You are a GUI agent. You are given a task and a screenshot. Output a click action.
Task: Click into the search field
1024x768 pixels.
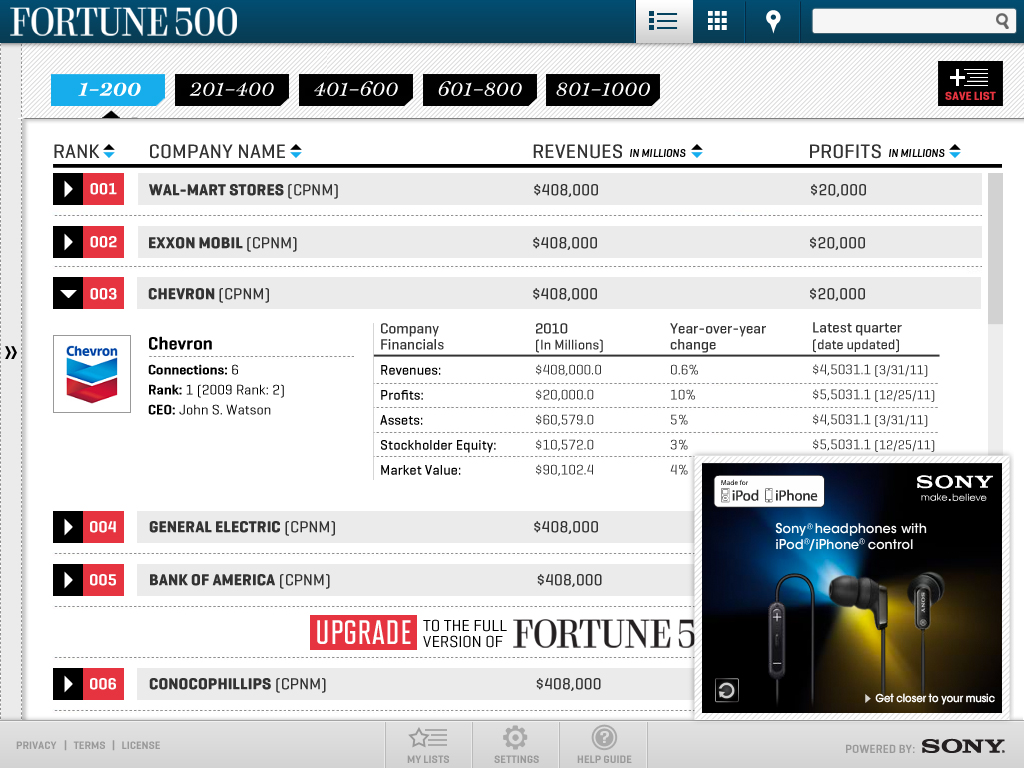[903, 21]
